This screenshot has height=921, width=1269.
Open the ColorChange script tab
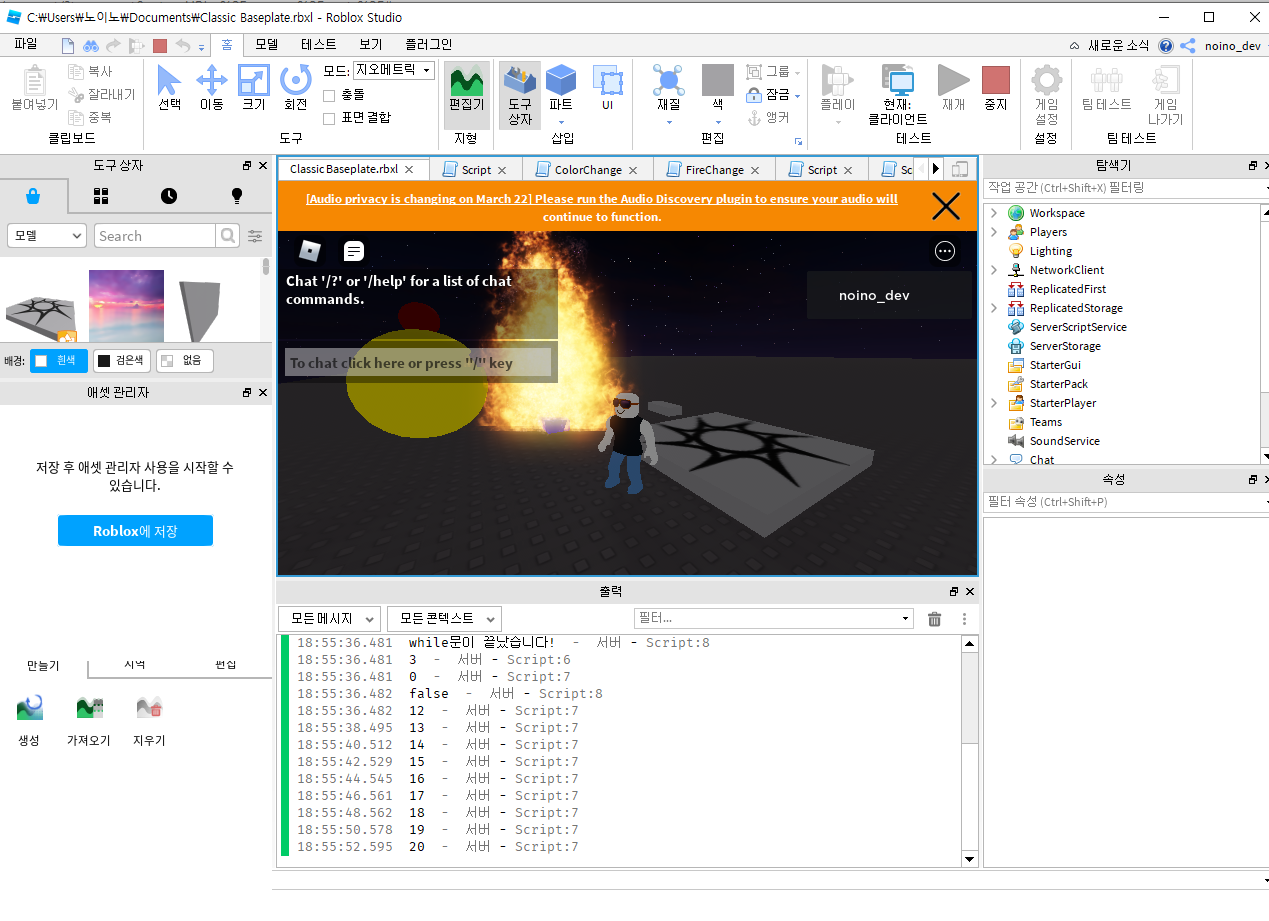coord(587,170)
